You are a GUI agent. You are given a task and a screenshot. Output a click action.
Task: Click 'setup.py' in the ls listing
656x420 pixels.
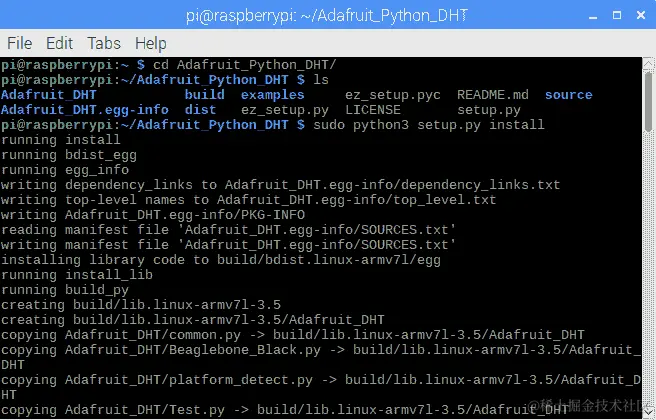(x=489, y=110)
